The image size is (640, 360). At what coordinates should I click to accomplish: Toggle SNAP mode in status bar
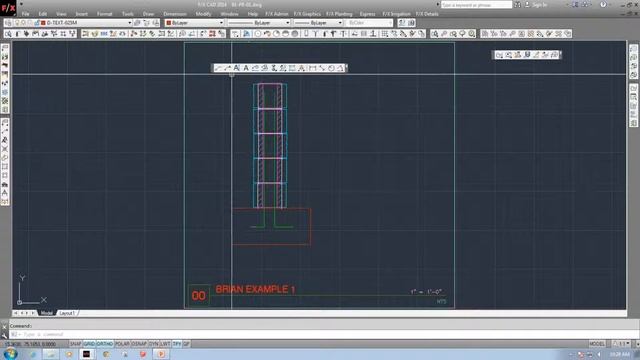pyautogui.click(x=76, y=344)
